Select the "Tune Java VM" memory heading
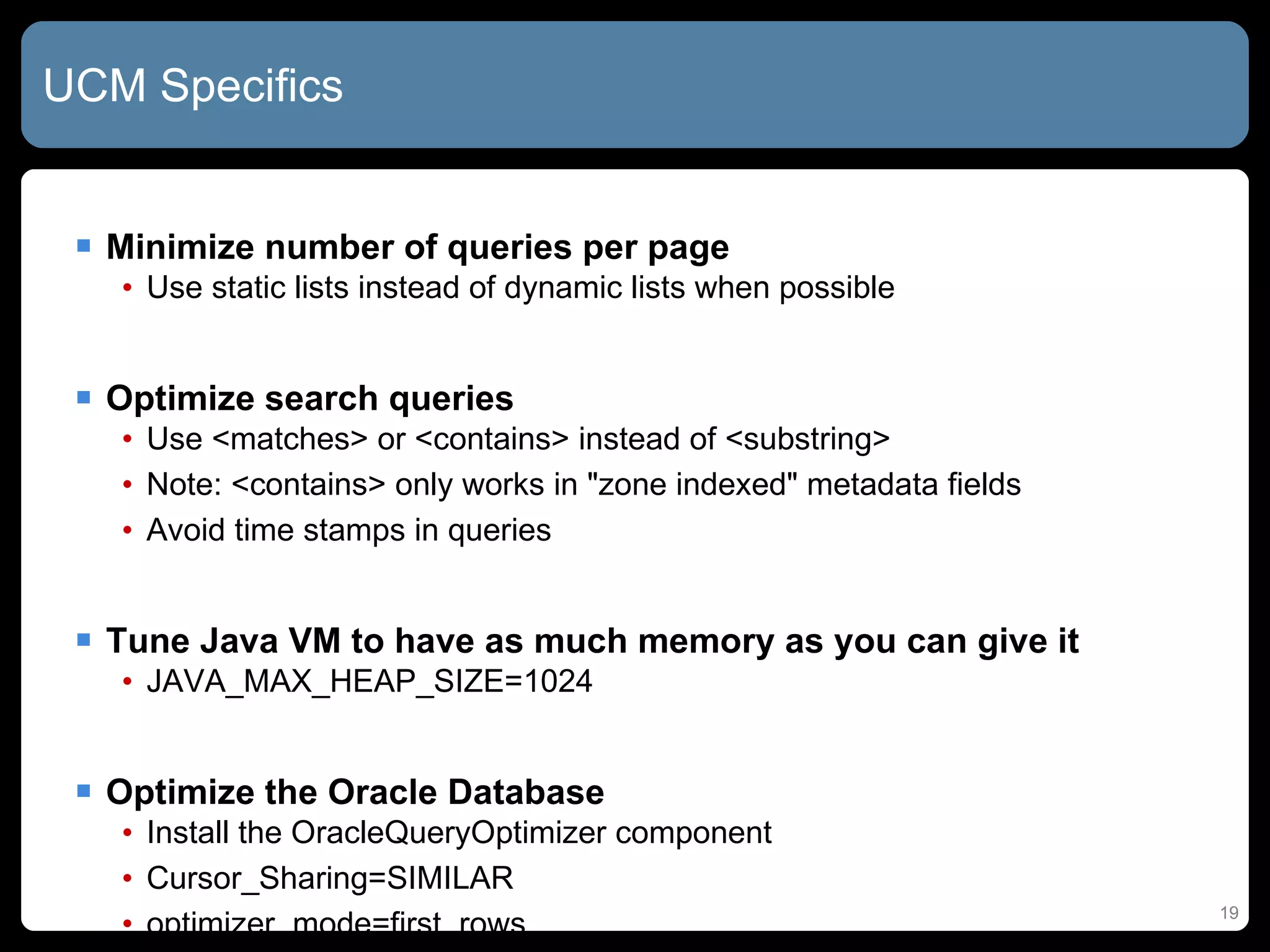The width and height of the screenshot is (1270, 952). tap(592, 641)
